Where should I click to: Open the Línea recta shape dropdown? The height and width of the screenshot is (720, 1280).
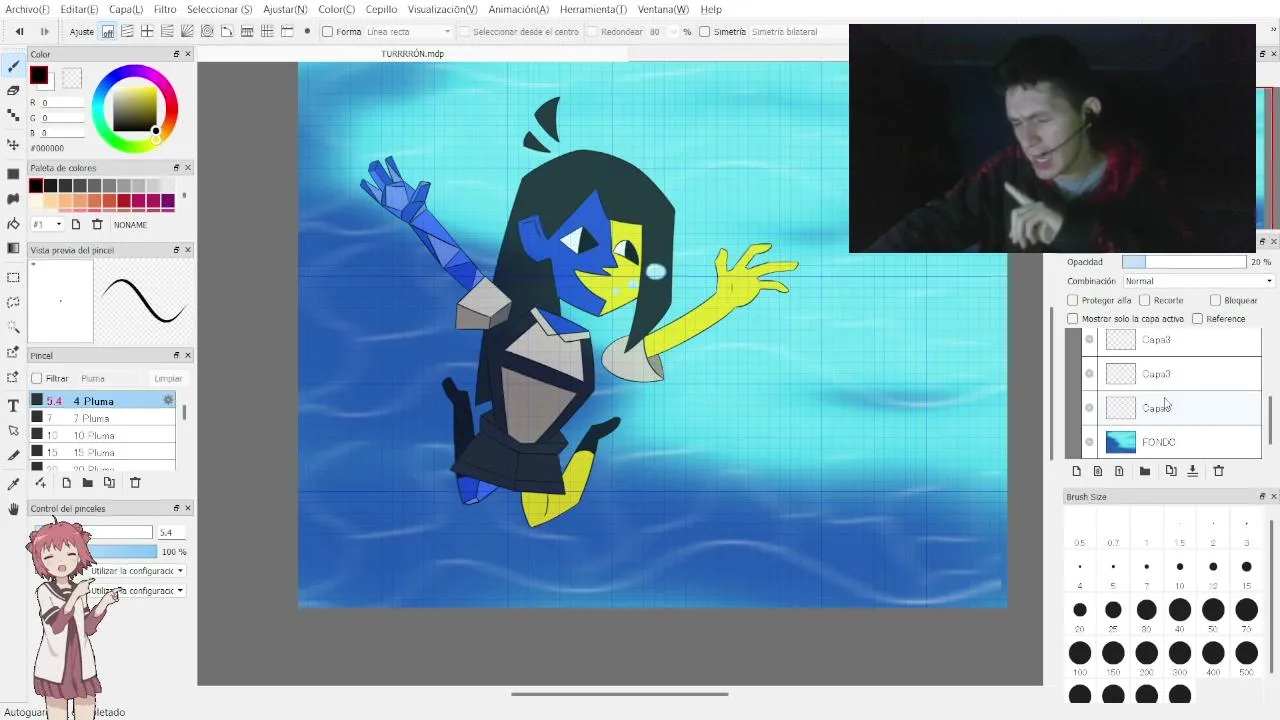click(x=407, y=32)
